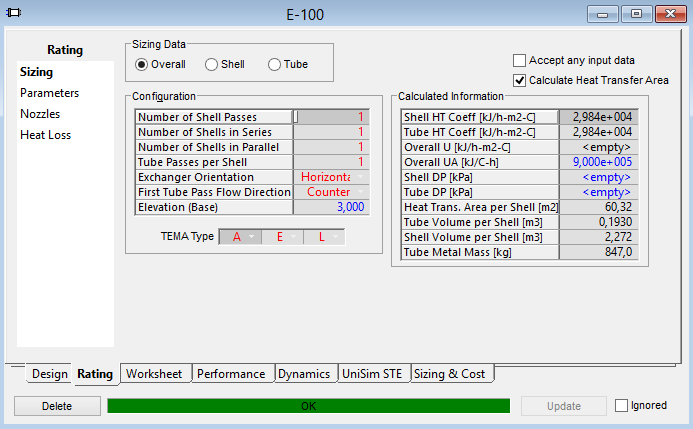Click the Overall UA [kJ/C-h] label
This screenshot has width=693, height=429.
(451, 162)
